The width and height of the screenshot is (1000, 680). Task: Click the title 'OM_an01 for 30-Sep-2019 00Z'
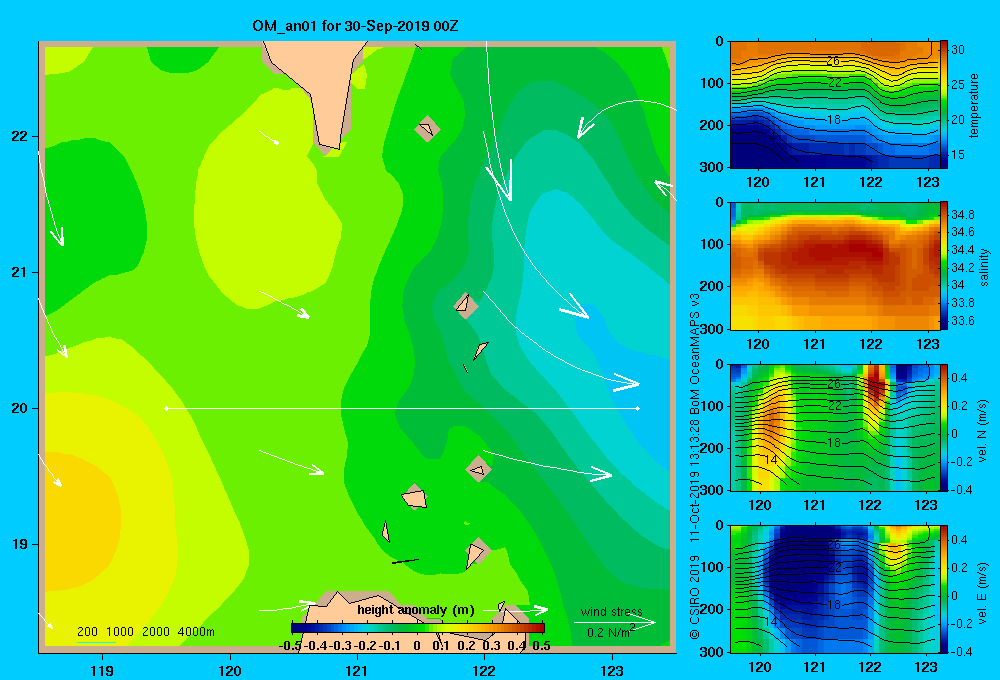[x=355, y=26]
